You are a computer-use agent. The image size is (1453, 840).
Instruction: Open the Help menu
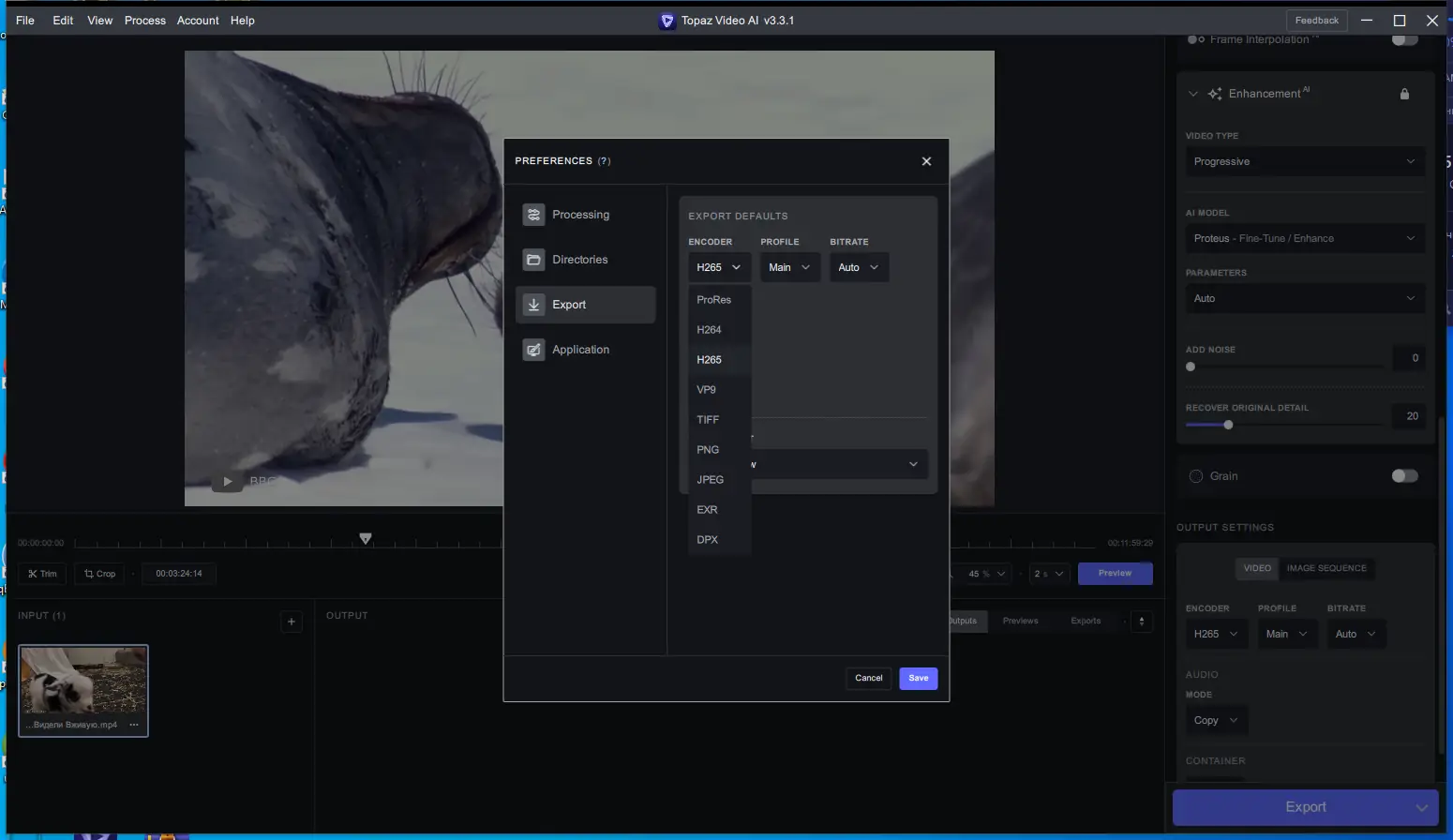pos(243,21)
